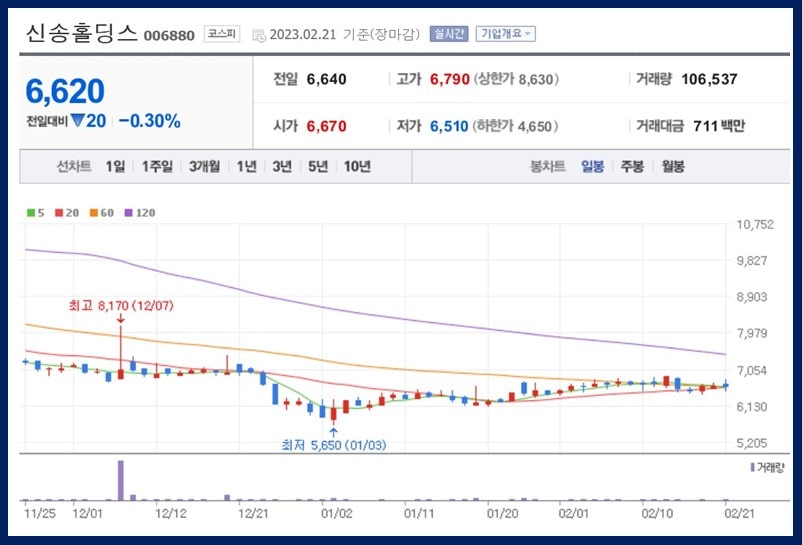
Task: Select the 1일 line chart tab
Action: tap(115, 167)
